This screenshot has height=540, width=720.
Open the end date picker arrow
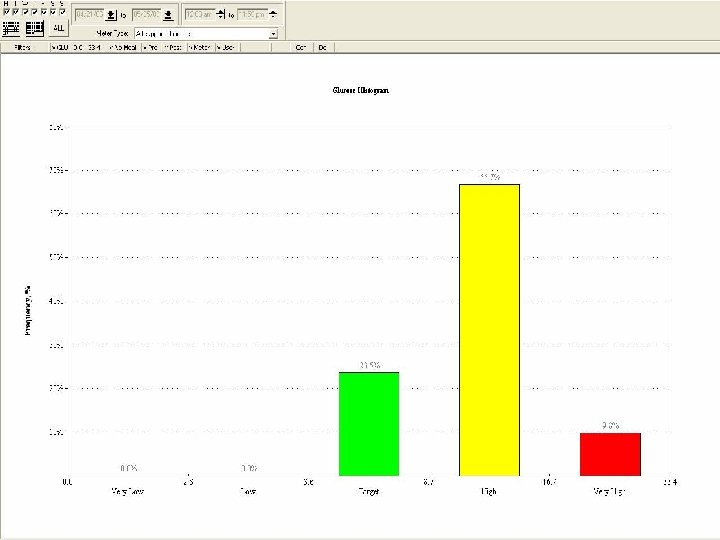click(x=168, y=15)
